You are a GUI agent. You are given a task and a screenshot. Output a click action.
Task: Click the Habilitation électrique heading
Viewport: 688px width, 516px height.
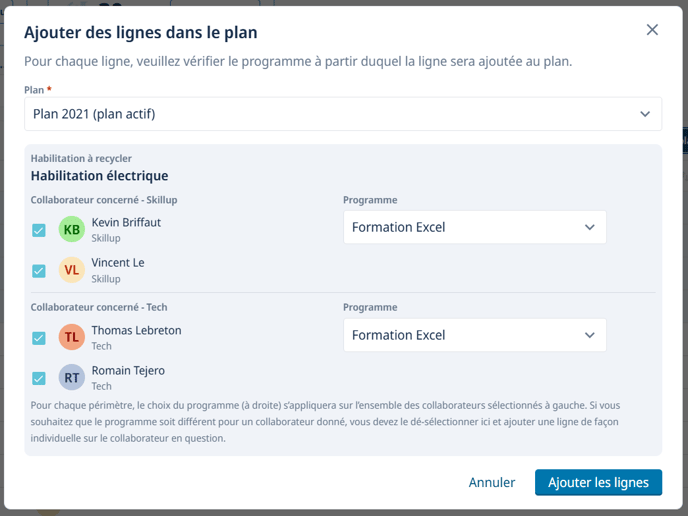pyautogui.click(x=99, y=176)
